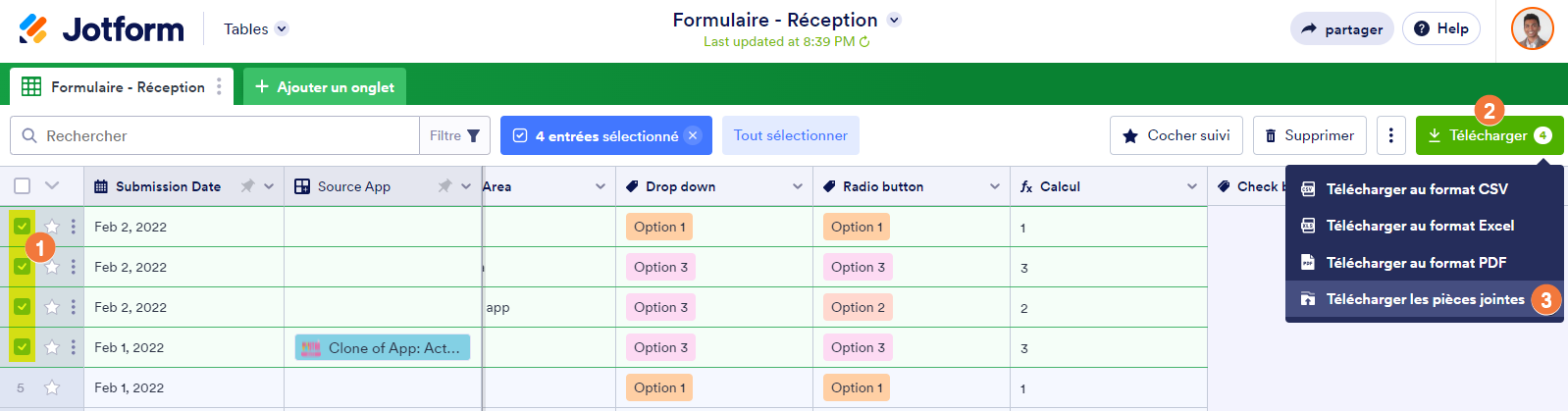The height and width of the screenshot is (411, 1568).
Task: Click the Rechercher search field
Action: 226,135
